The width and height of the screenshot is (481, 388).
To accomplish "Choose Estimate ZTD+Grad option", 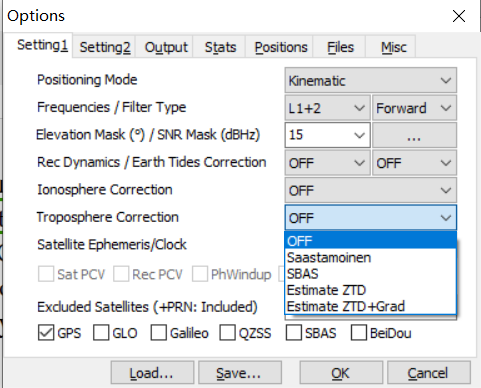I will click(371, 306).
